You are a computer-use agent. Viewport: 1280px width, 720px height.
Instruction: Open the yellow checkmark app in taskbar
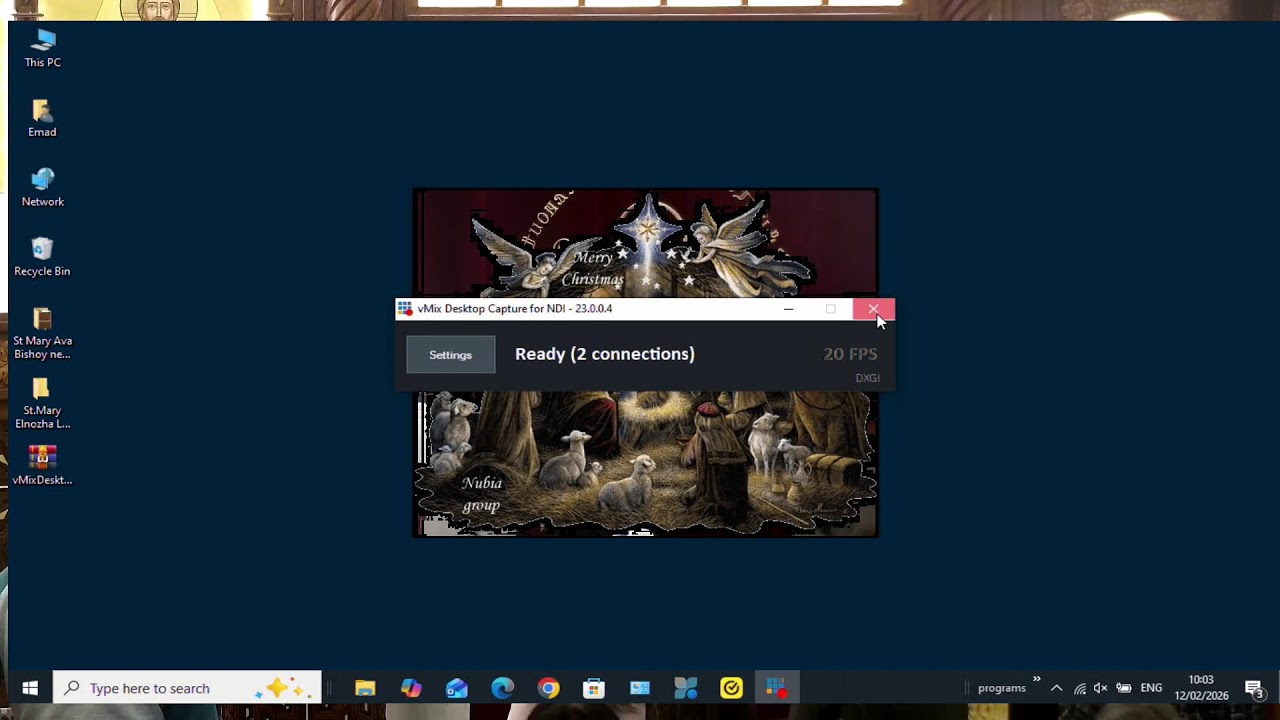click(731, 688)
